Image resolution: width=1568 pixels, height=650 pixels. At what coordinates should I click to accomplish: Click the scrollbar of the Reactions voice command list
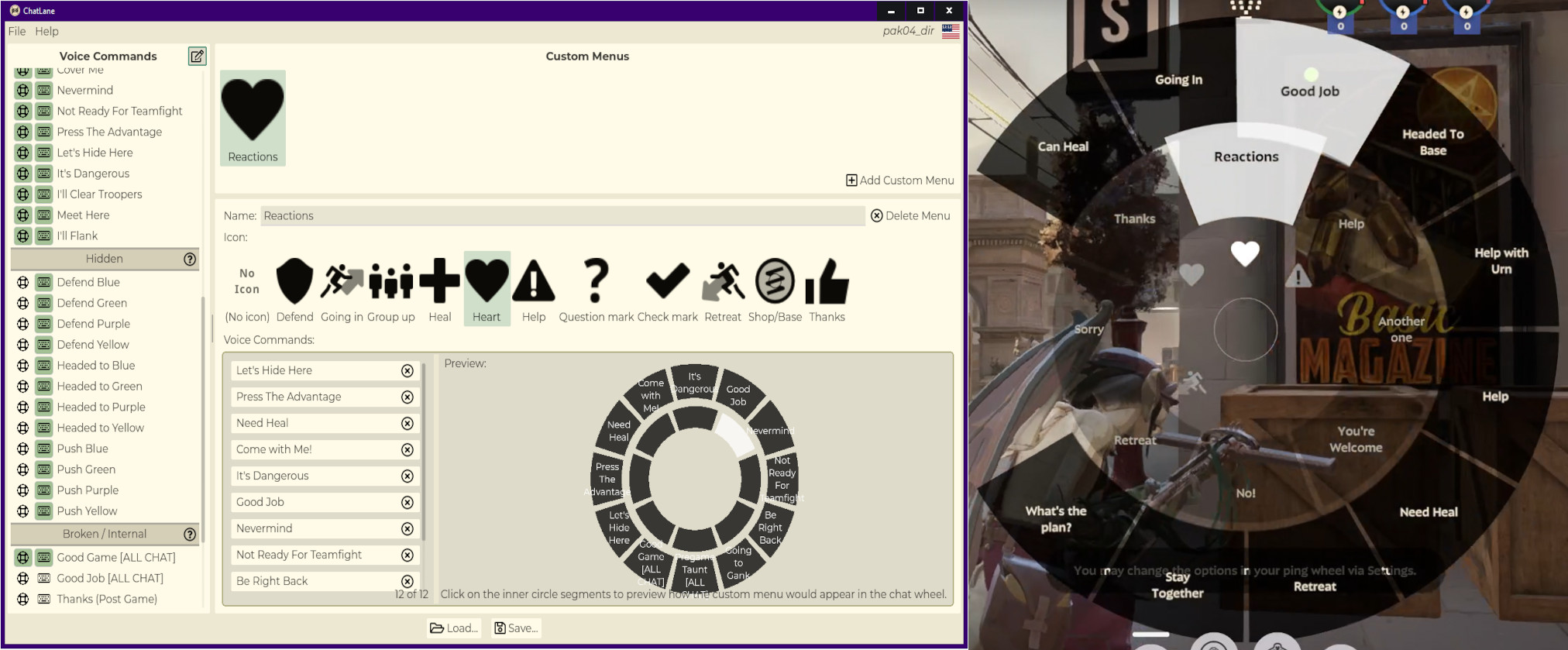424,451
